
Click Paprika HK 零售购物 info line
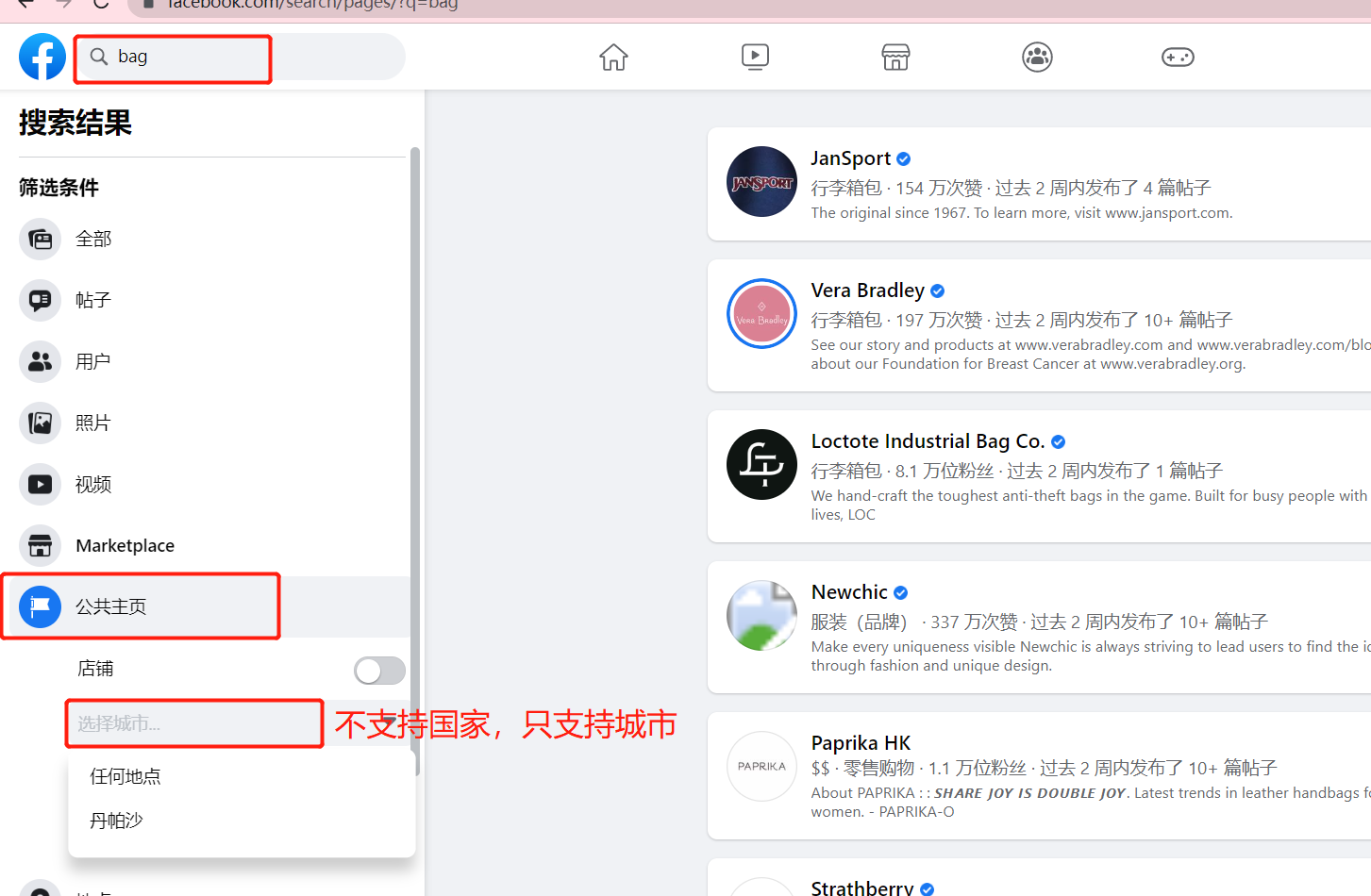pos(1044,769)
